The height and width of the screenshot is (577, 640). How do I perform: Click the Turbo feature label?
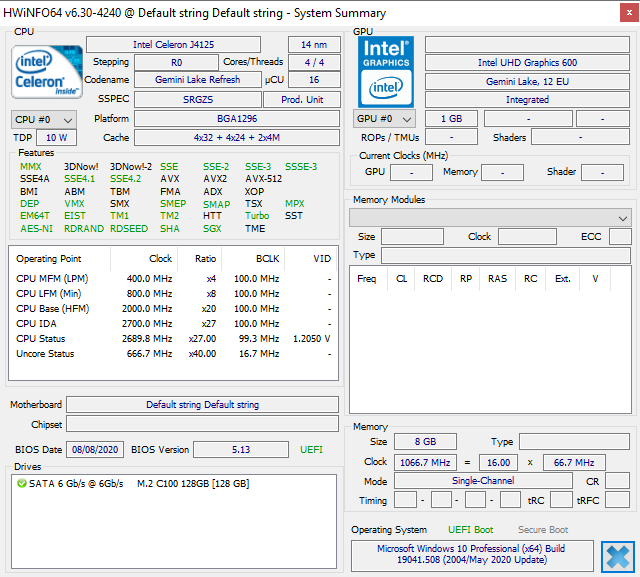point(257,215)
